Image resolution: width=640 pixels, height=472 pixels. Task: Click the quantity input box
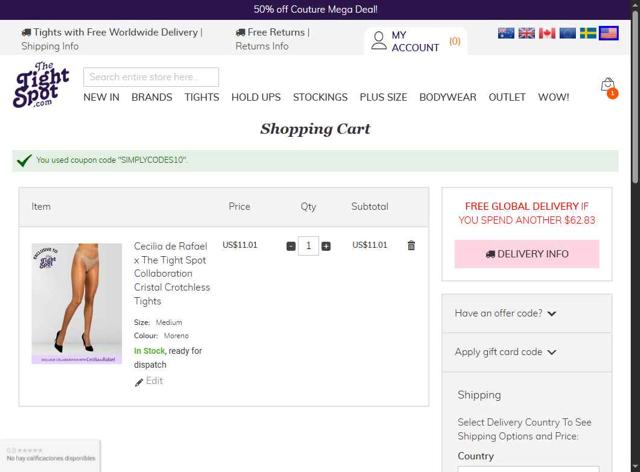(x=308, y=246)
